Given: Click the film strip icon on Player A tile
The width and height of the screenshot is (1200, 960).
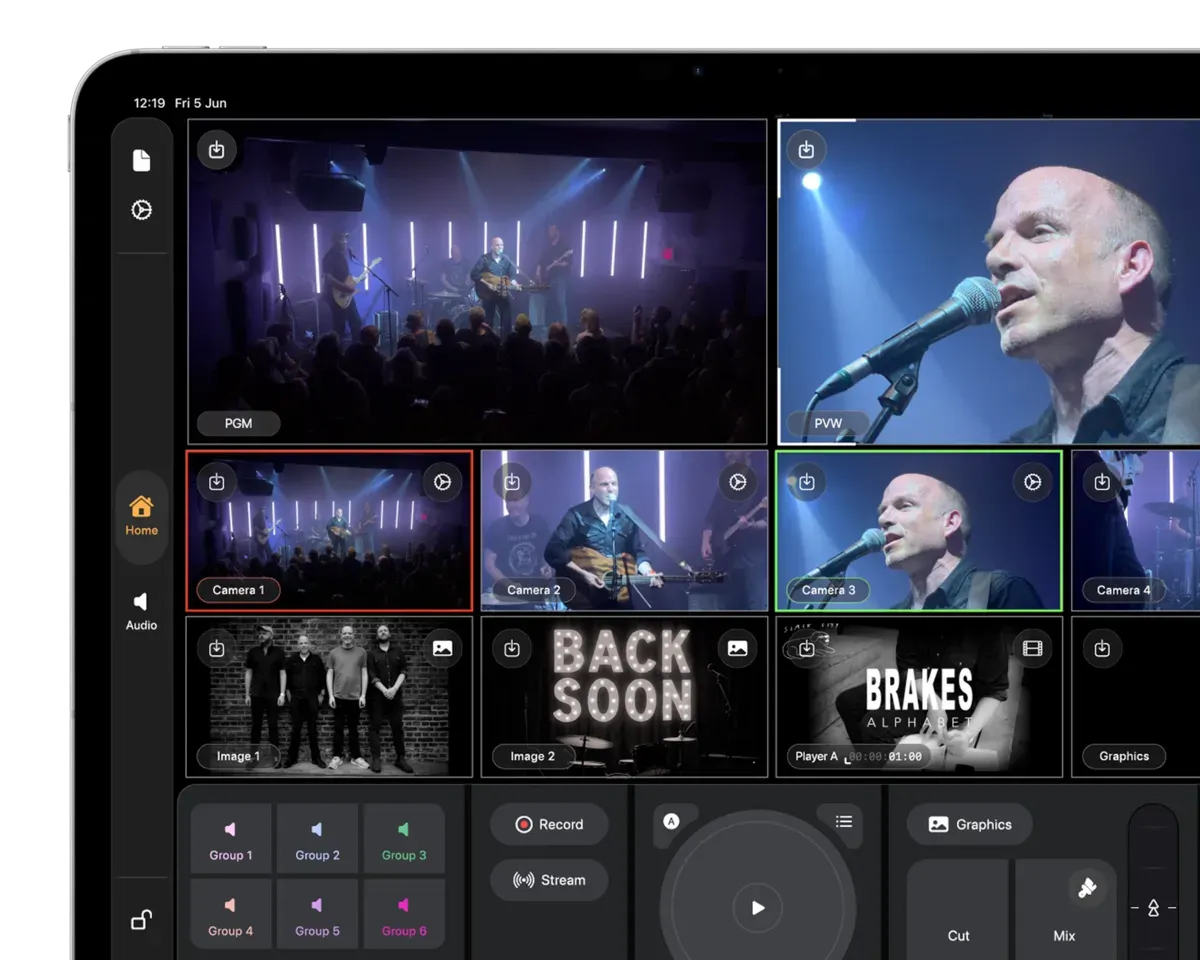Looking at the screenshot, I should click(x=1032, y=648).
